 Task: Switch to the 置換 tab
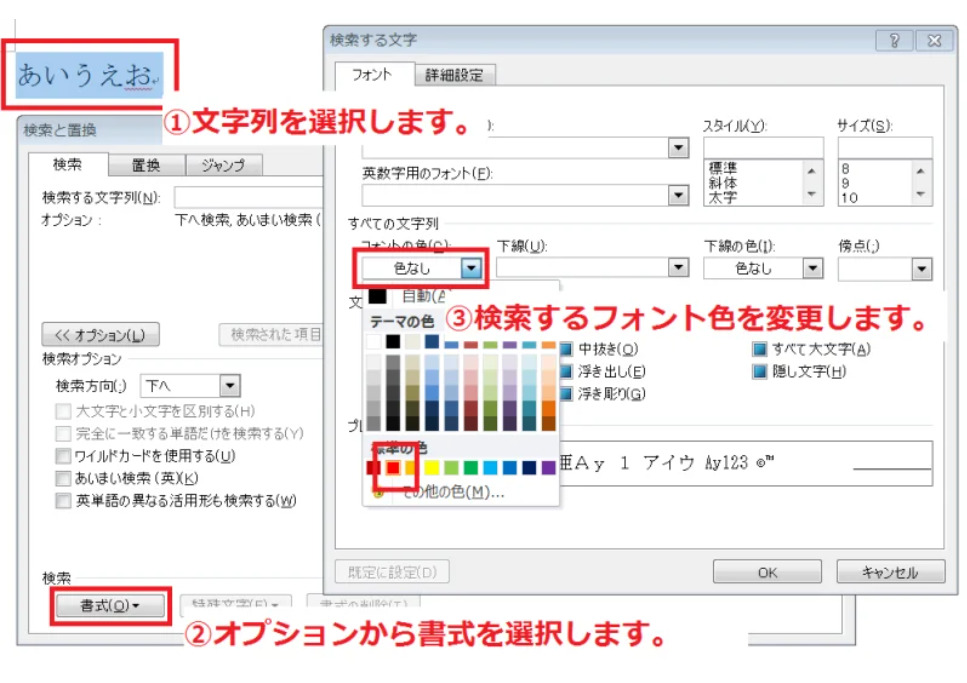pyautogui.click(x=146, y=165)
